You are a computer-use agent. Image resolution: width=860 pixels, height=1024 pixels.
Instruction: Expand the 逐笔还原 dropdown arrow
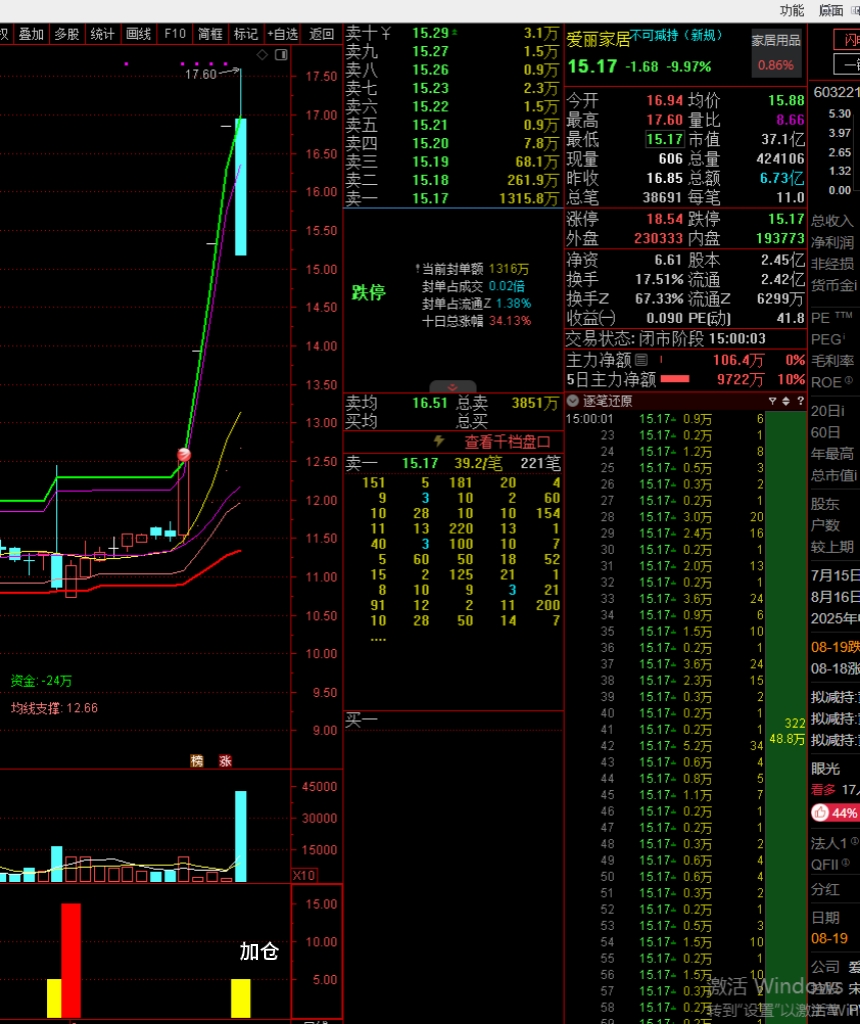(573, 401)
